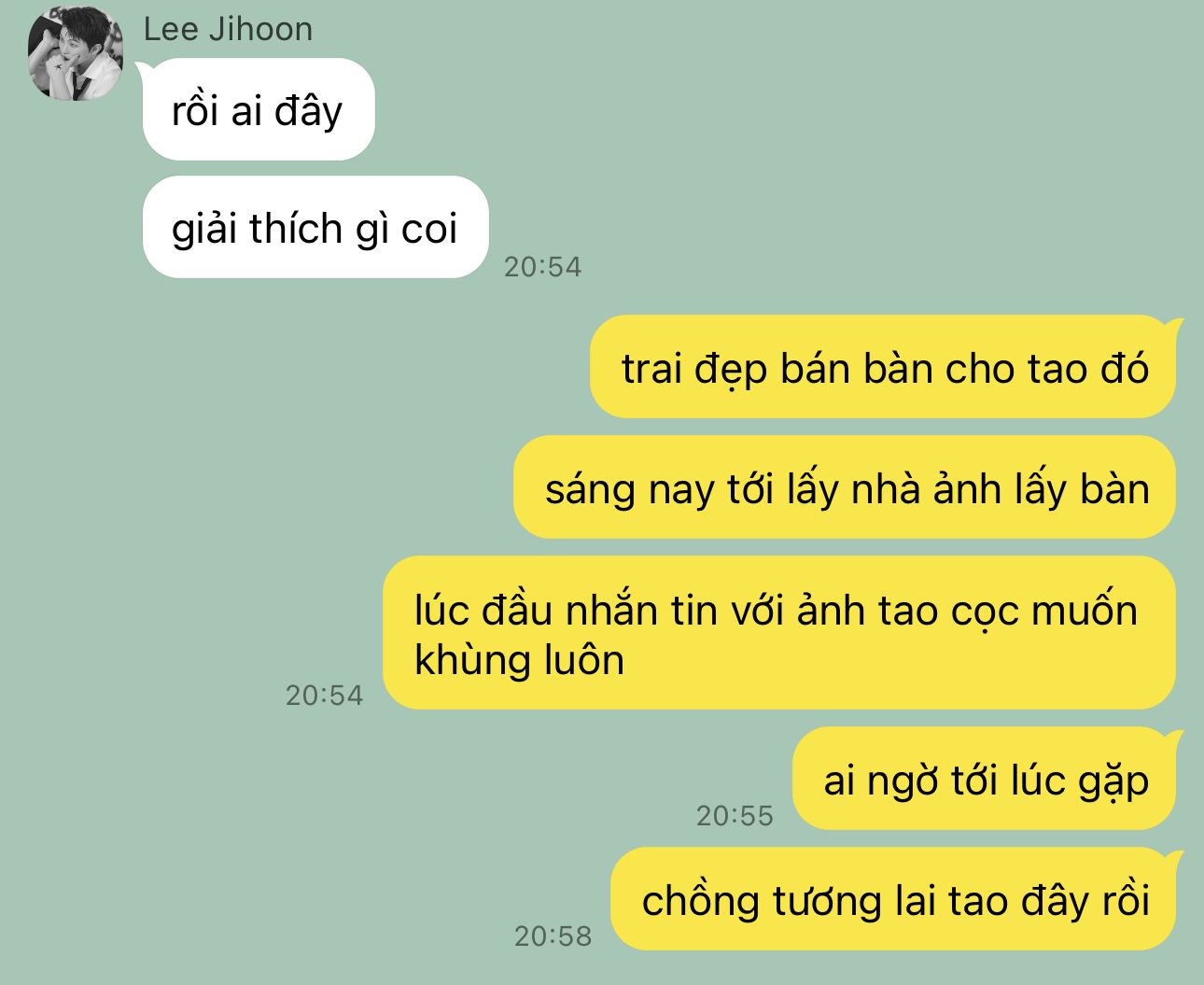Select the 'sáng nay tới lấy nhà ảnh' message
1204x985 pixels.
[x=846, y=486]
